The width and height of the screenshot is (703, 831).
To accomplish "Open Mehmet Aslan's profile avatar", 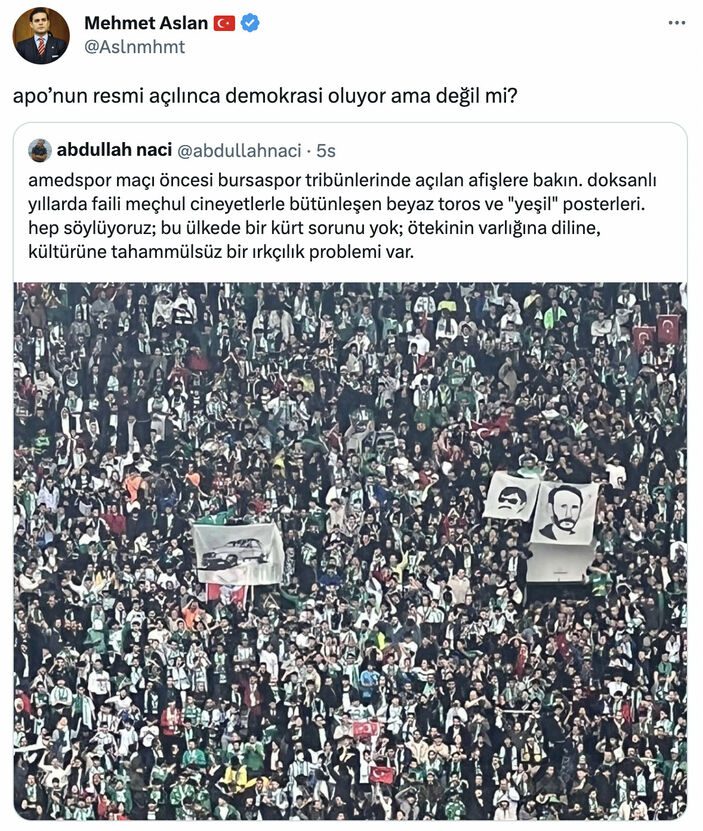I will tap(41, 36).
